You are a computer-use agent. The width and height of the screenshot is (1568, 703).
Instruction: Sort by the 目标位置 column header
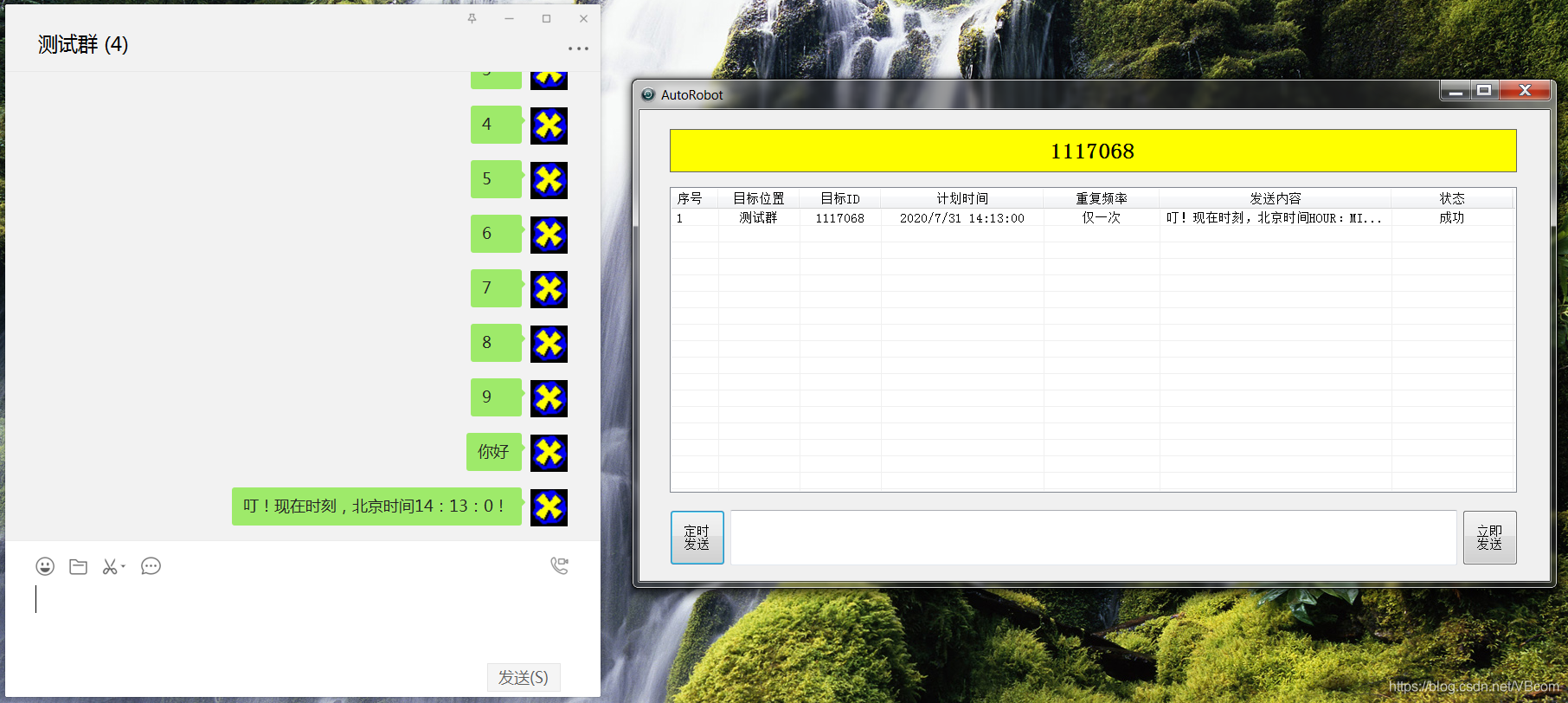(759, 198)
